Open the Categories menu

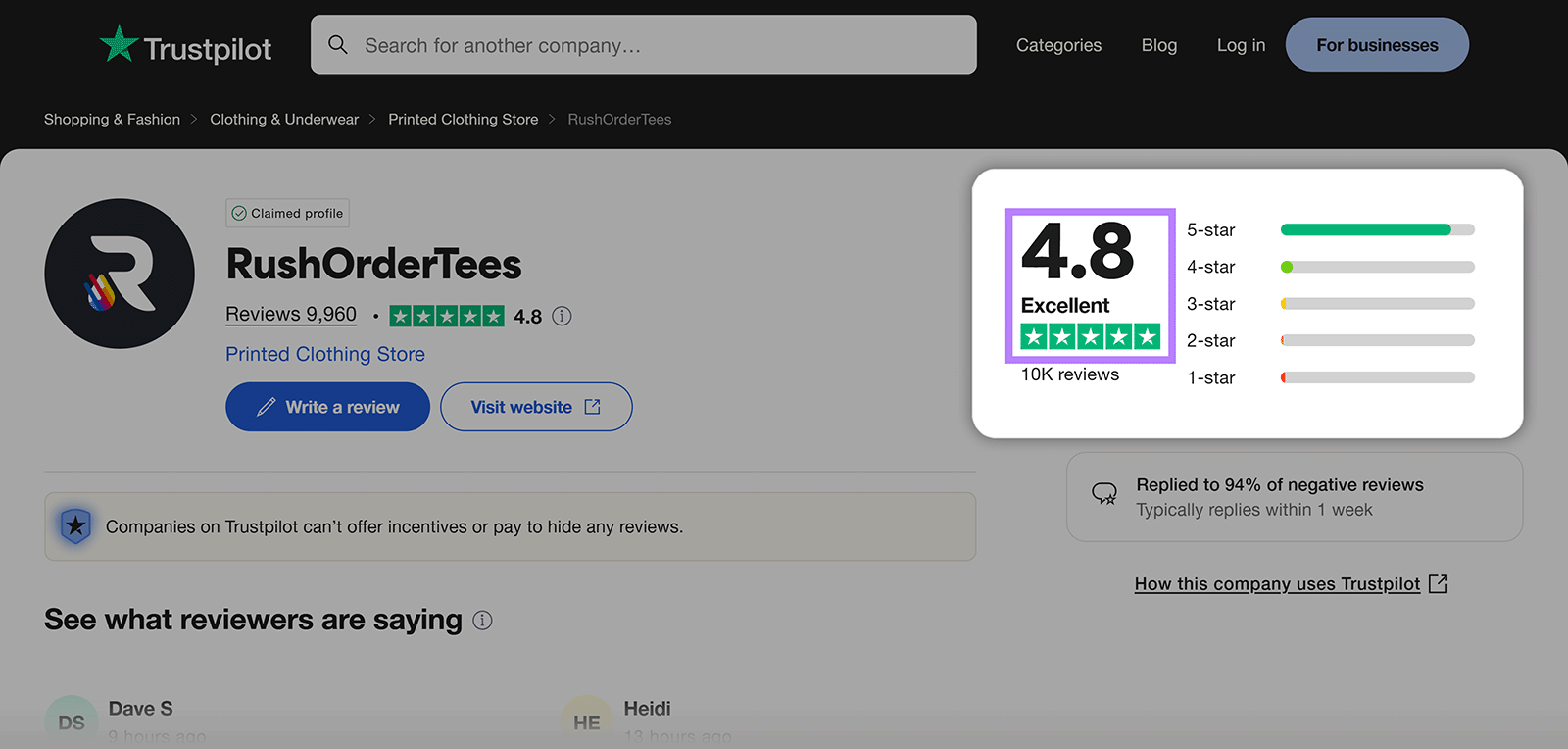(1058, 45)
